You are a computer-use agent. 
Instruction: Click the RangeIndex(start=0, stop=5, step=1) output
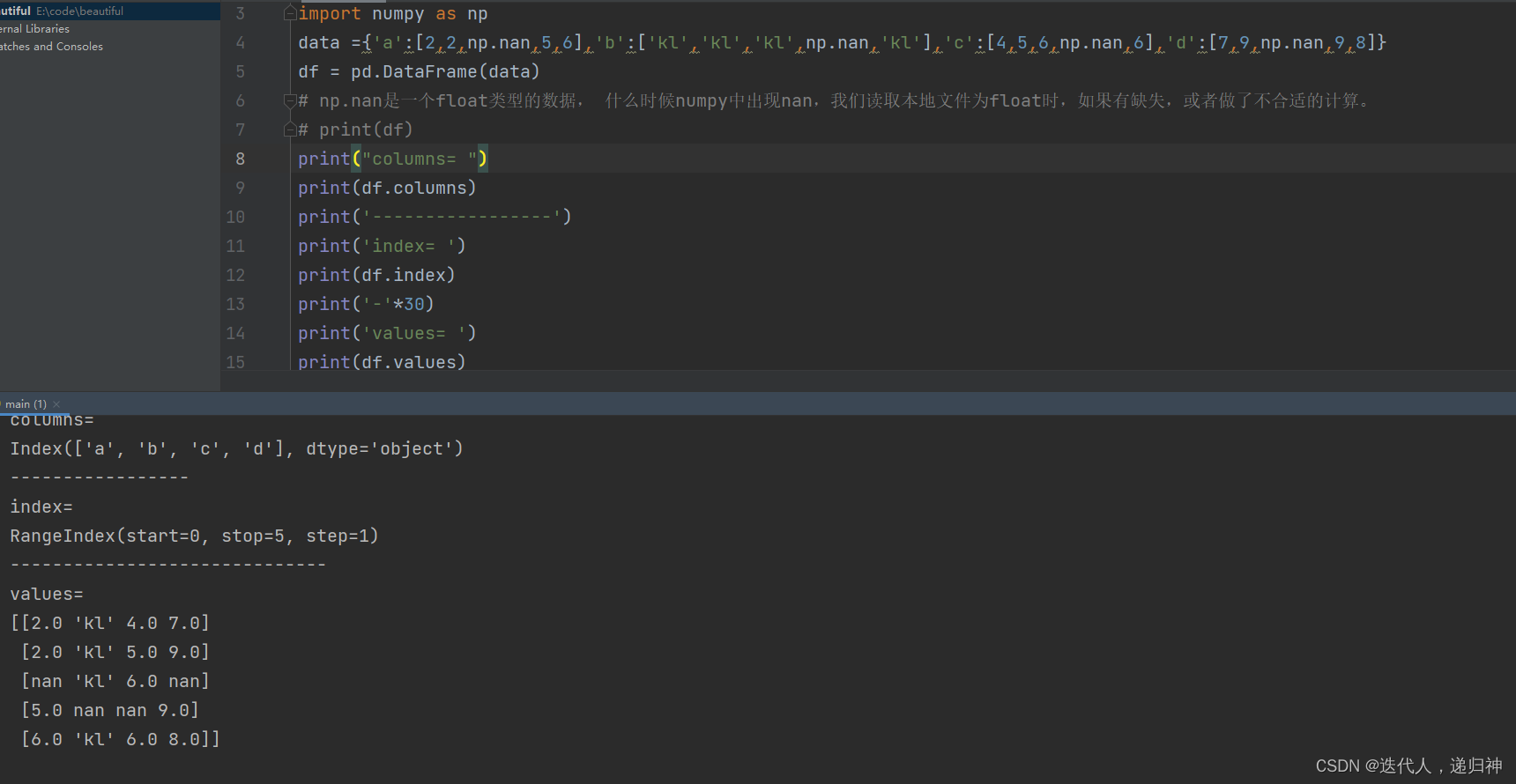194,536
